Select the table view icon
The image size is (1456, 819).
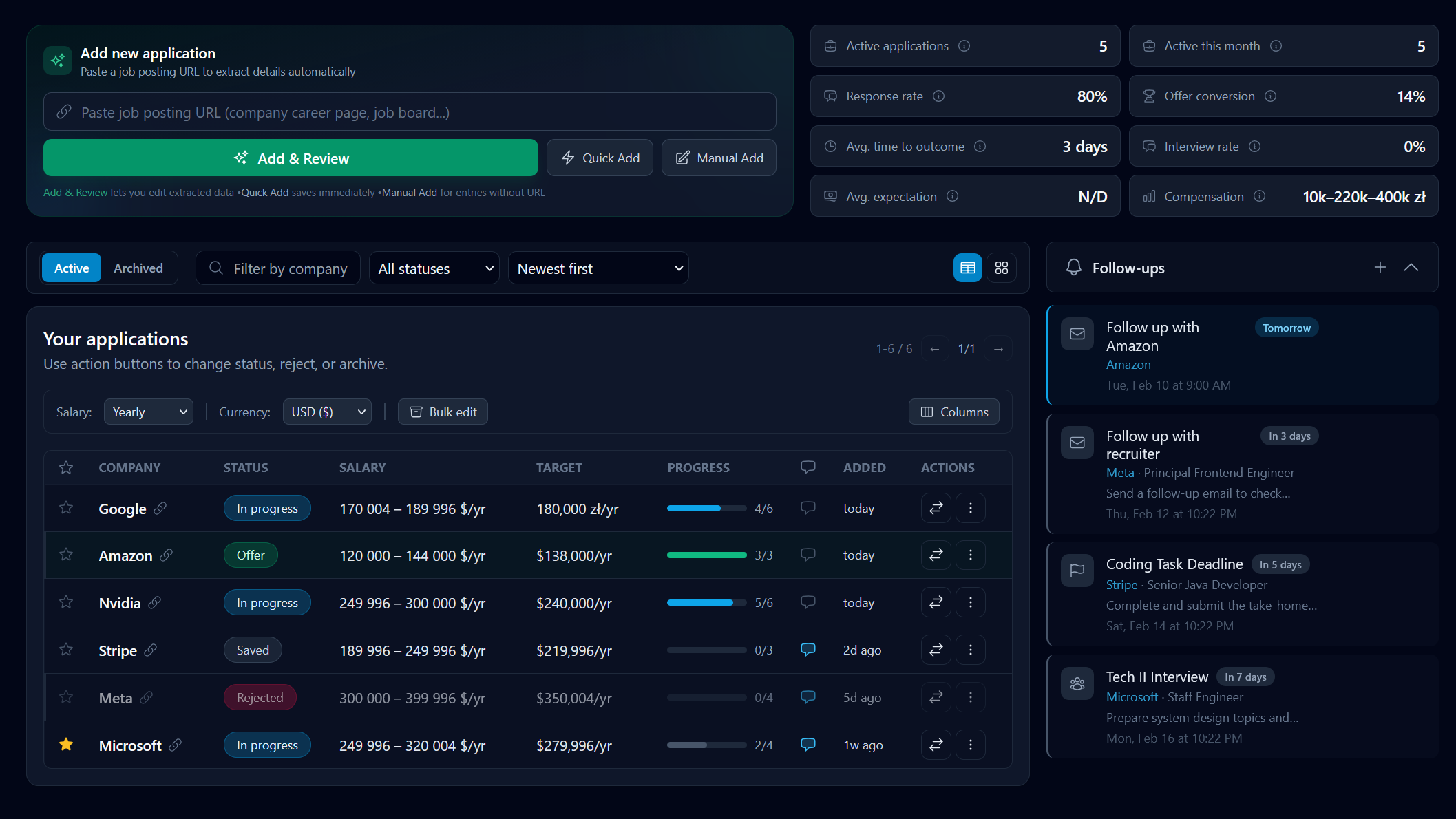pyautogui.click(x=968, y=268)
